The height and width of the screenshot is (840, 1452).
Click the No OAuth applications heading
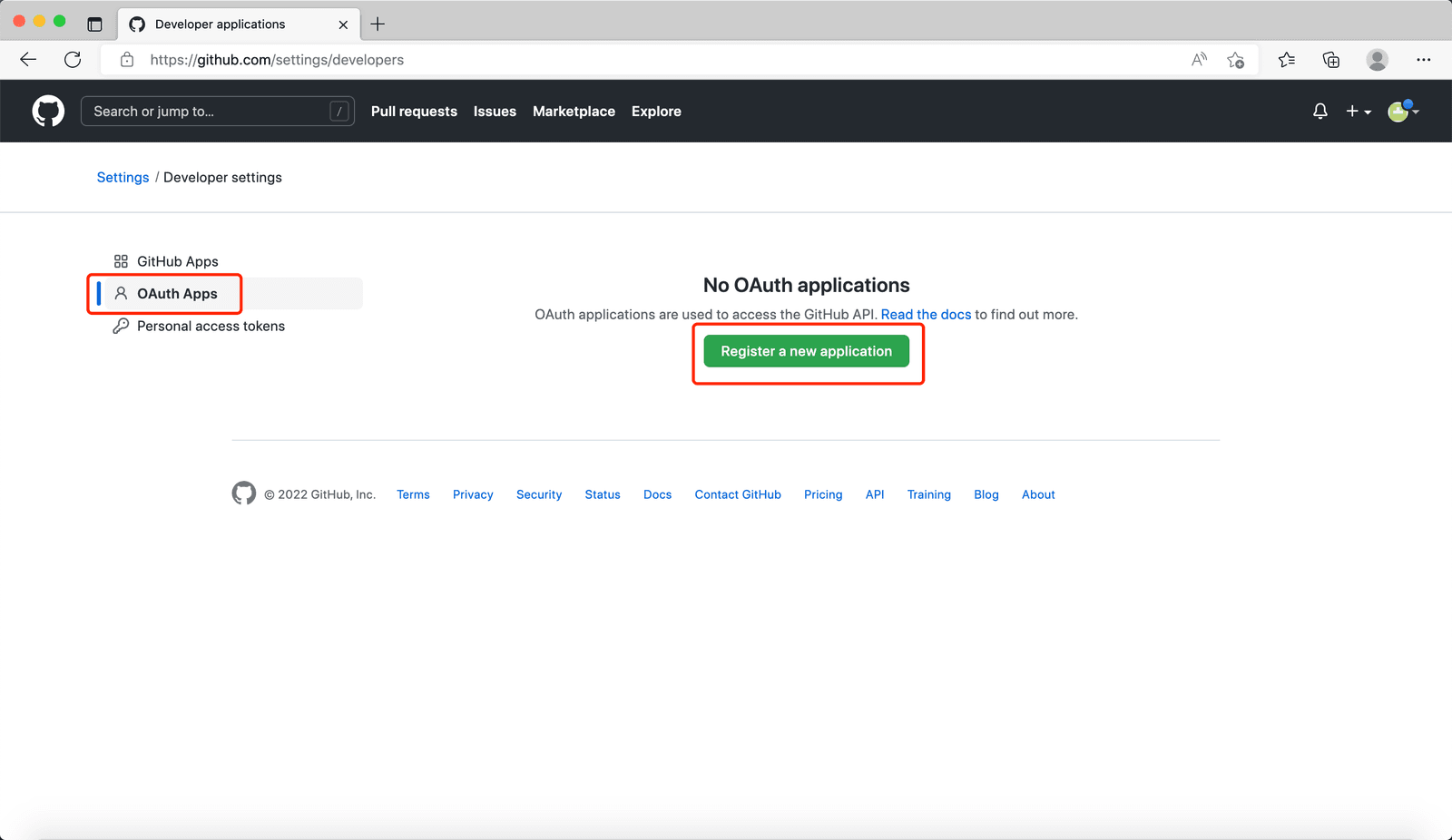click(x=807, y=285)
